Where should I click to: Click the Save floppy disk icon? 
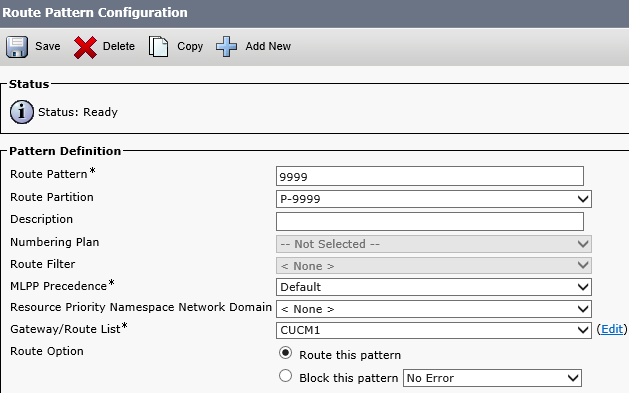[x=17, y=47]
